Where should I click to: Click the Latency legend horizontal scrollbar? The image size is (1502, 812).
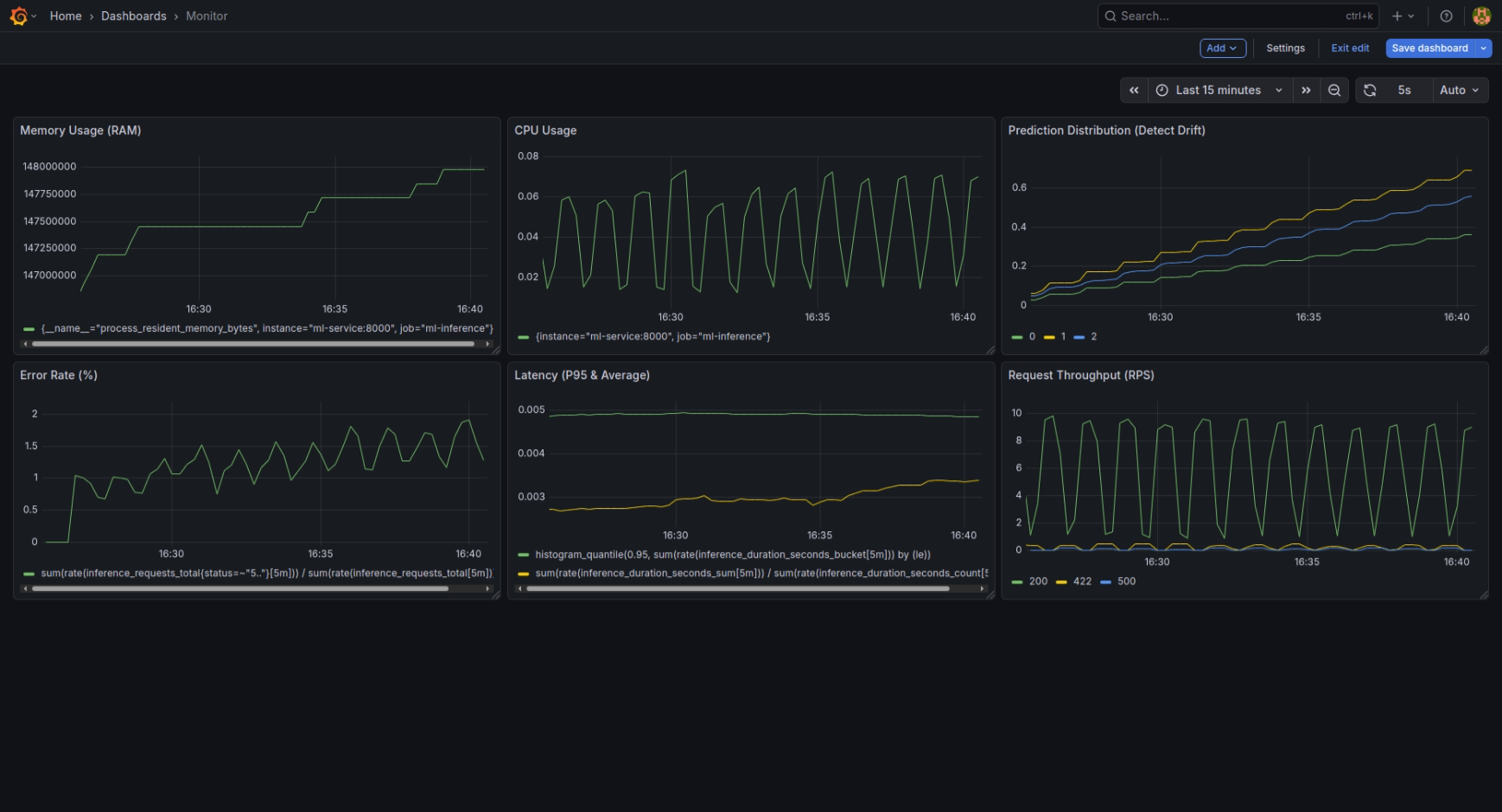click(738, 589)
